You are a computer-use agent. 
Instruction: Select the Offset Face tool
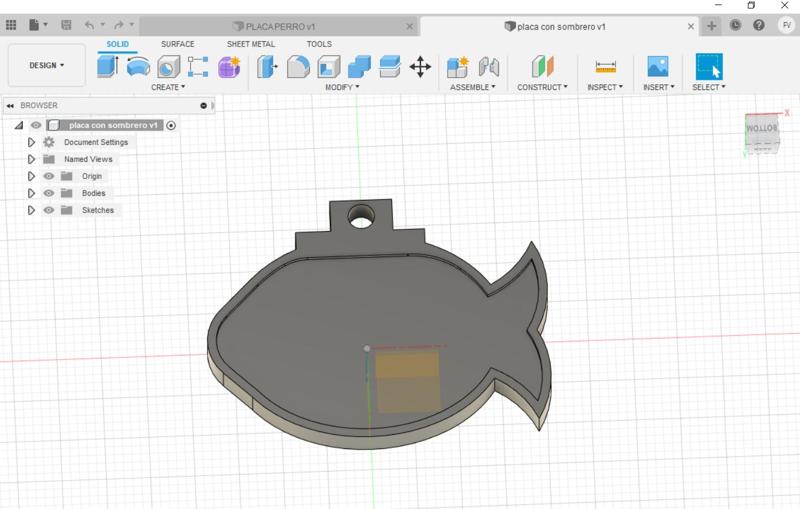pos(390,67)
